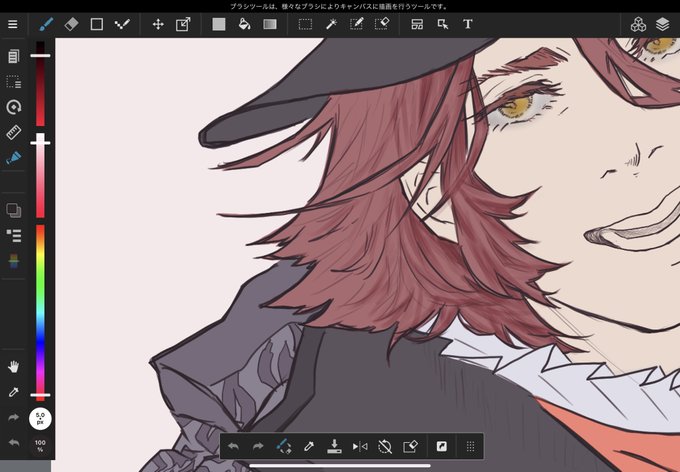Select the Hand pan tool
This screenshot has width=680, height=472.
click(x=13, y=367)
